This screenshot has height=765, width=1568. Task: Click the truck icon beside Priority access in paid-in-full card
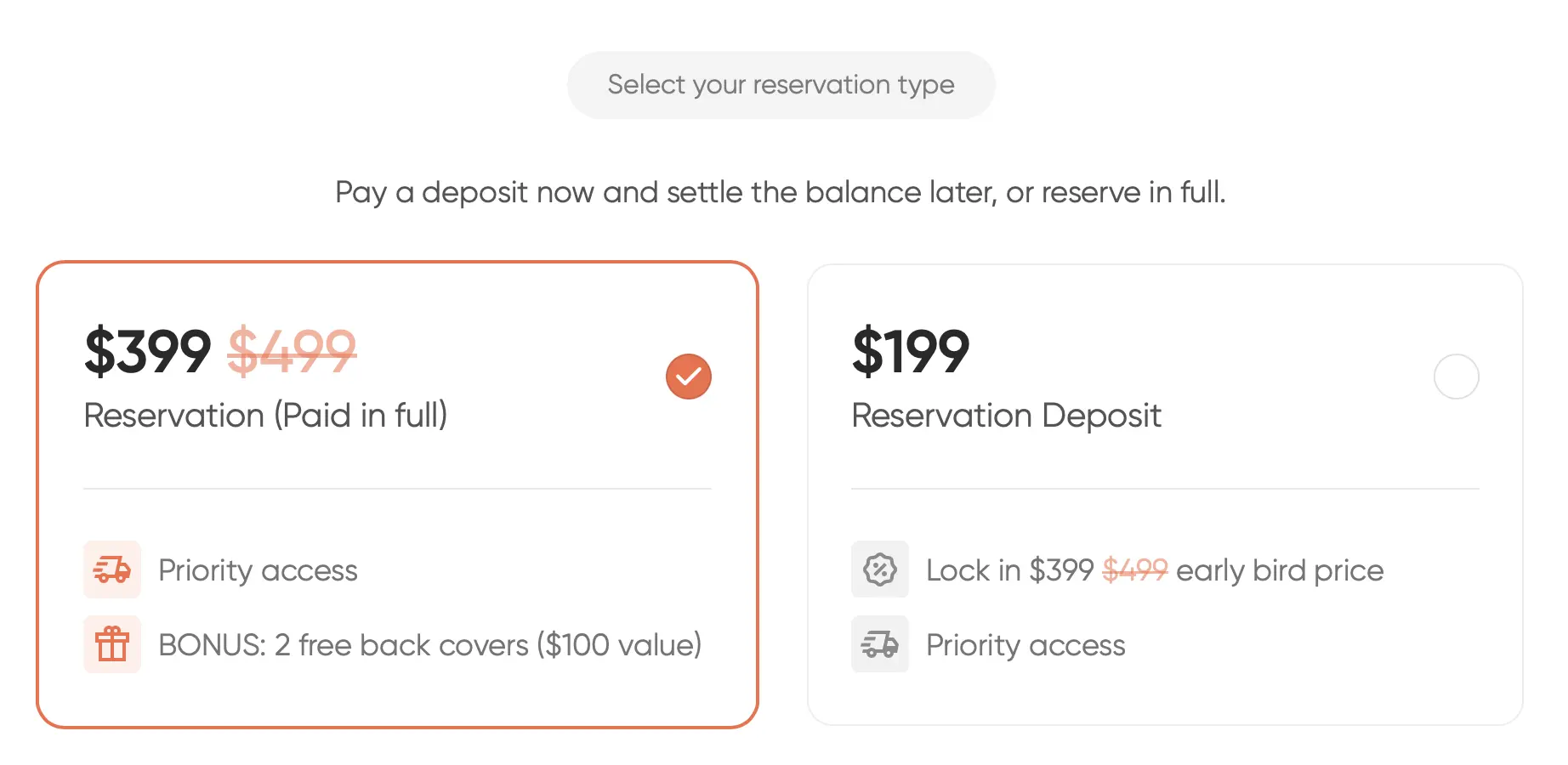[x=112, y=569]
